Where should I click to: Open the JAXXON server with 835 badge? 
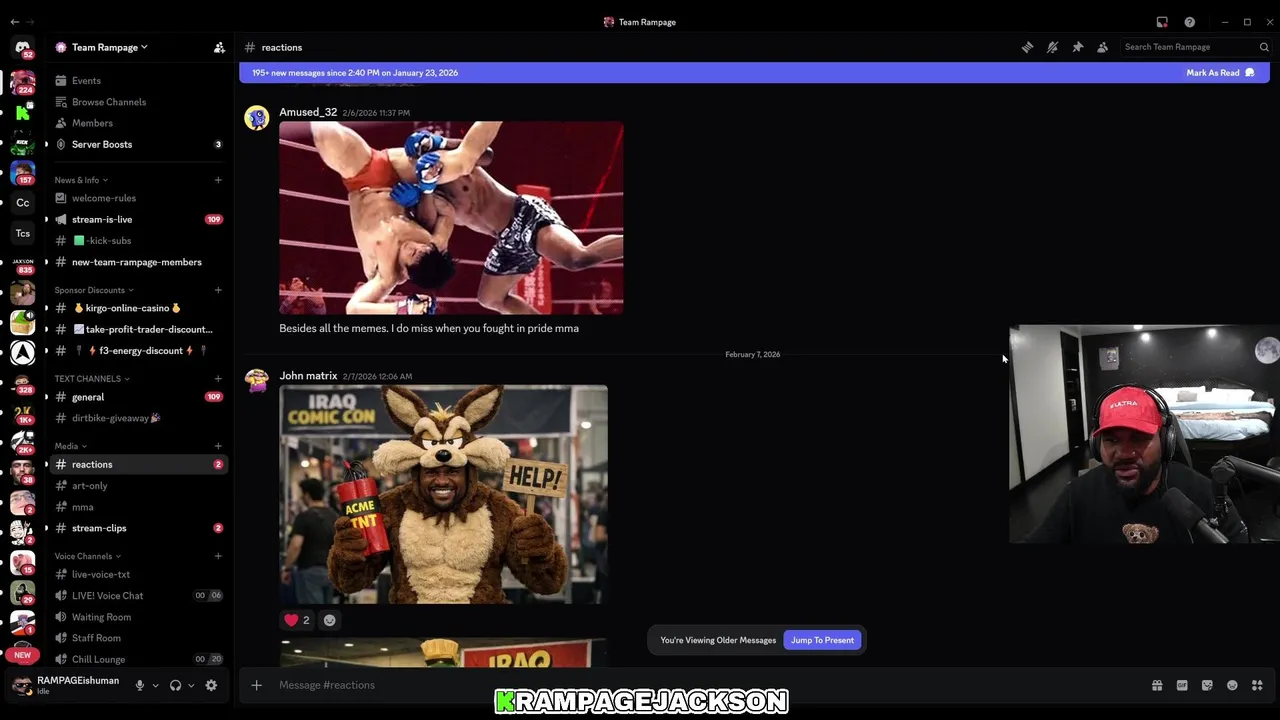[22, 263]
